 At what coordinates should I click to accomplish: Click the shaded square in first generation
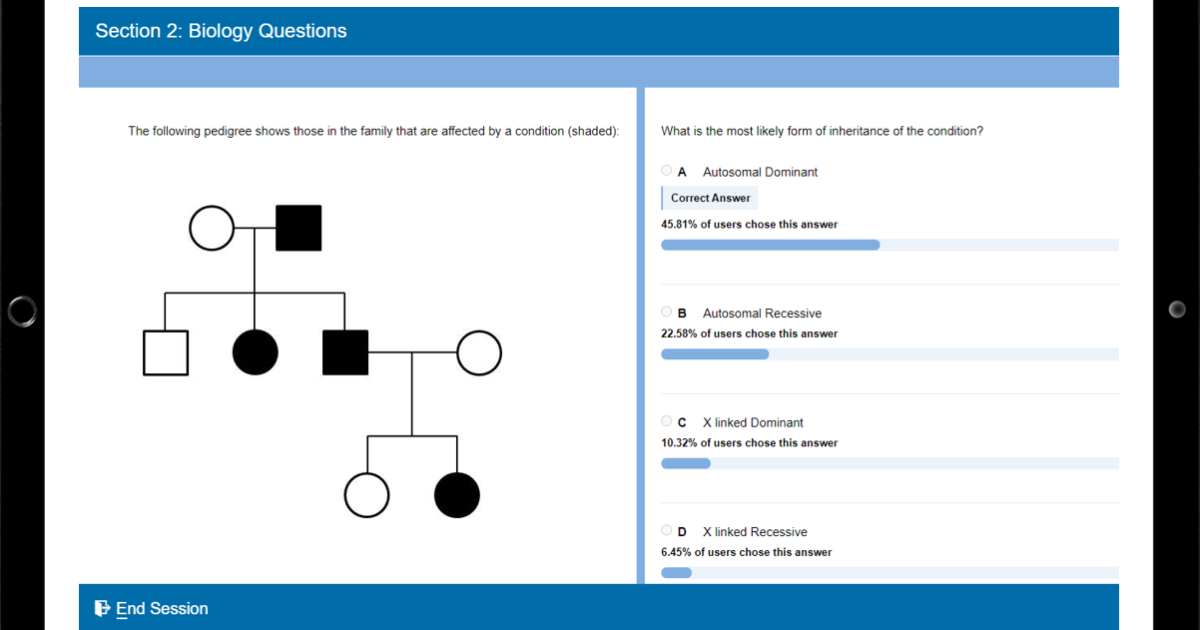tap(298, 228)
